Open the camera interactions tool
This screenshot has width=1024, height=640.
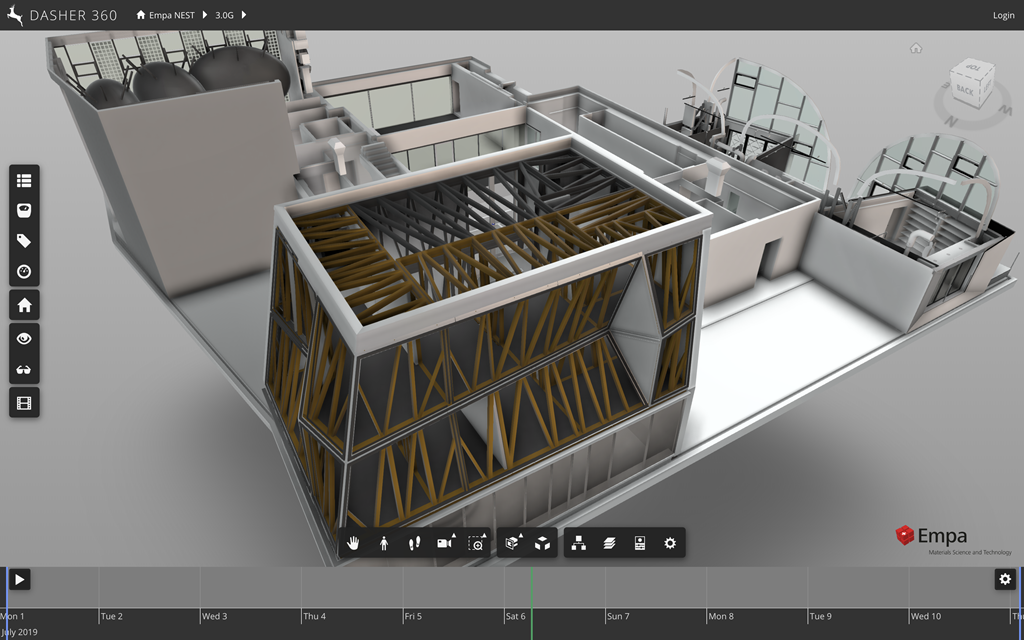446,543
